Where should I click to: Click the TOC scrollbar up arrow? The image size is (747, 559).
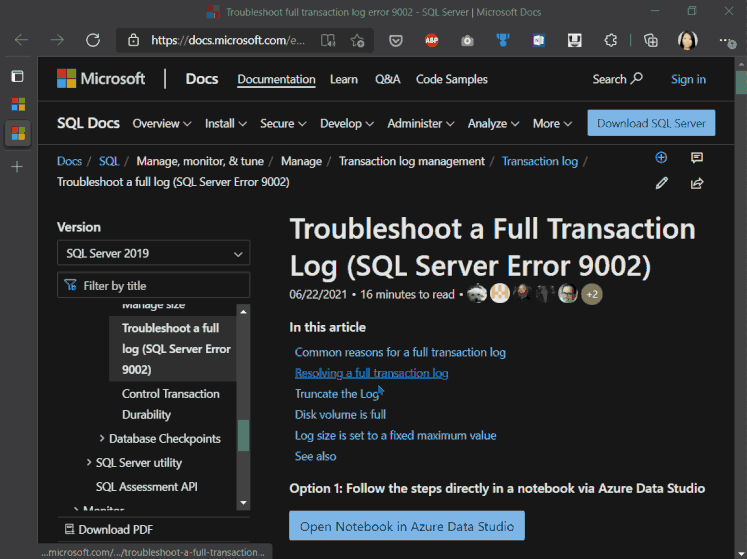coord(243,311)
